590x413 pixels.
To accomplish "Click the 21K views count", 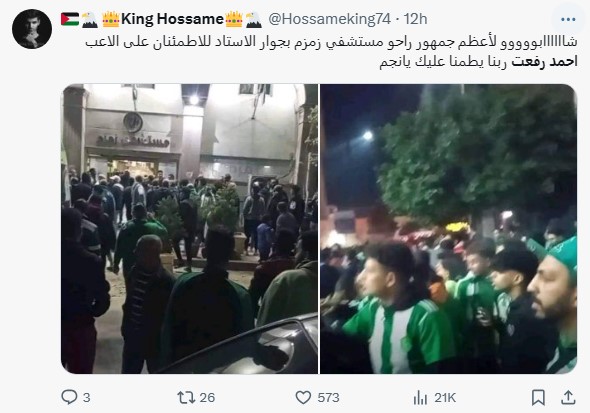I will click(x=445, y=398).
